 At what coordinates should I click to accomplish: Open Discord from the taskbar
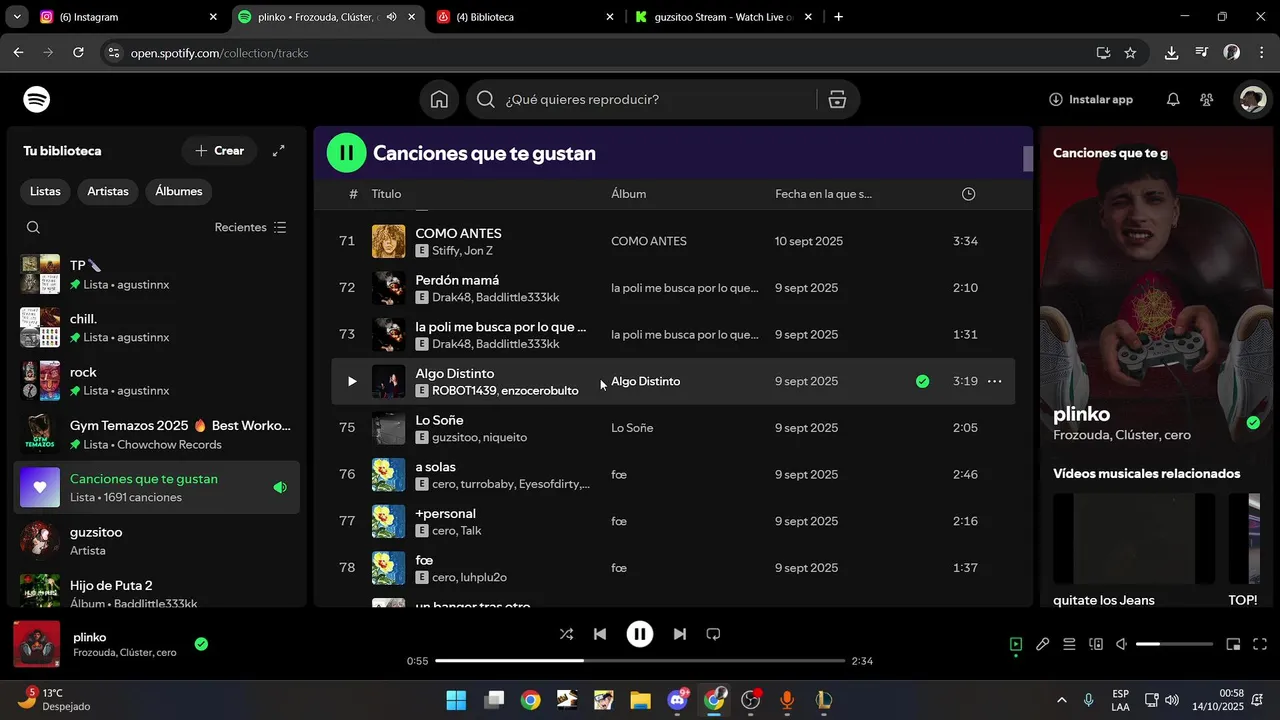pyautogui.click(x=677, y=700)
